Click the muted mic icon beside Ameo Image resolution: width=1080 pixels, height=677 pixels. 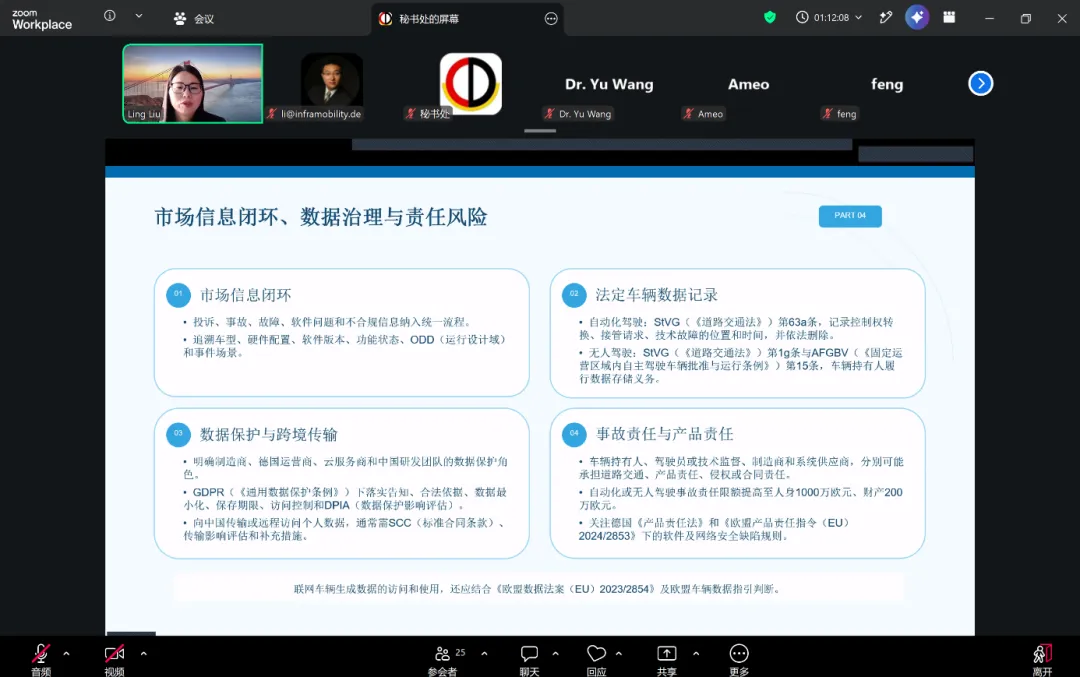688,114
